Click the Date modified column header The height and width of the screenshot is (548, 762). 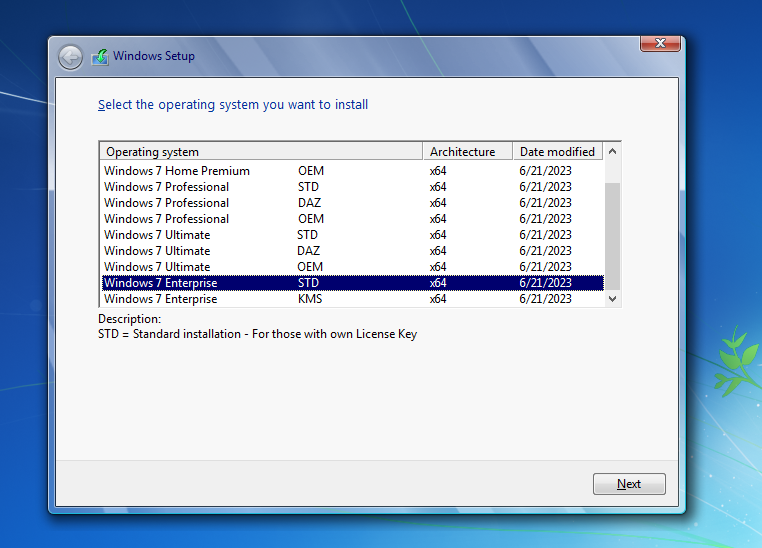coord(558,152)
